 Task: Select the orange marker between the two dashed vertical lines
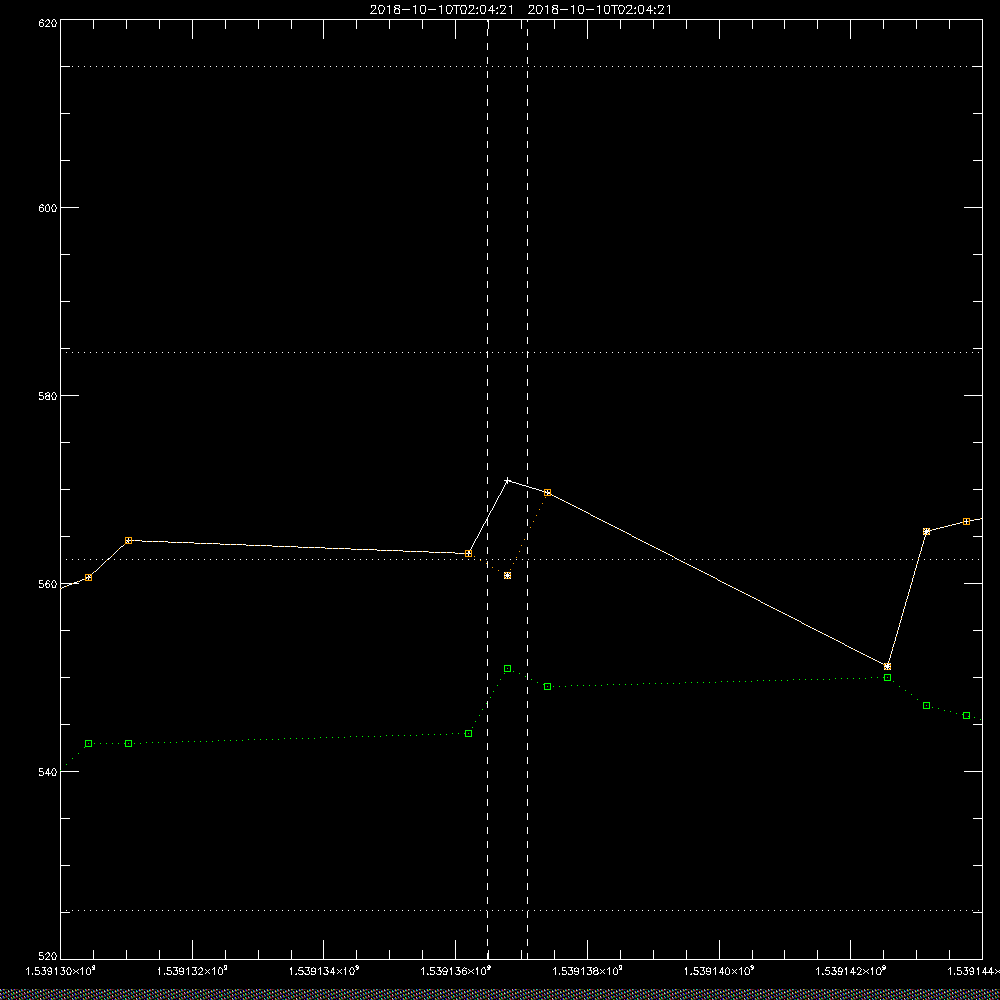508,575
